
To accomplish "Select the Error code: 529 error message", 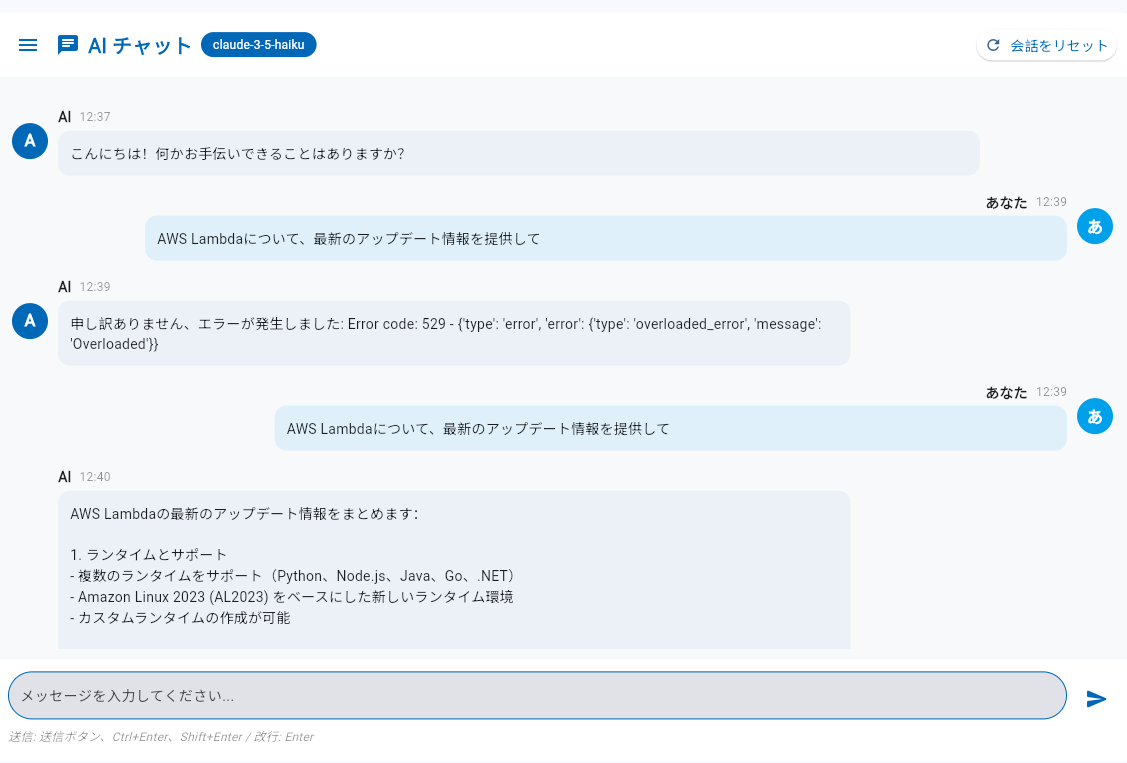I will point(454,333).
